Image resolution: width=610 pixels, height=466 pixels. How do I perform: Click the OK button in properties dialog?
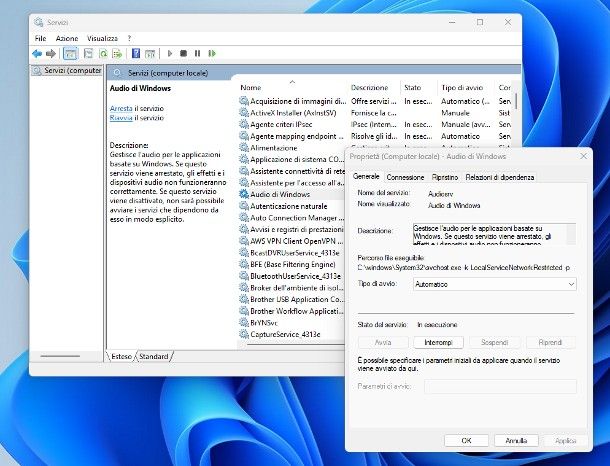[x=466, y=440]
